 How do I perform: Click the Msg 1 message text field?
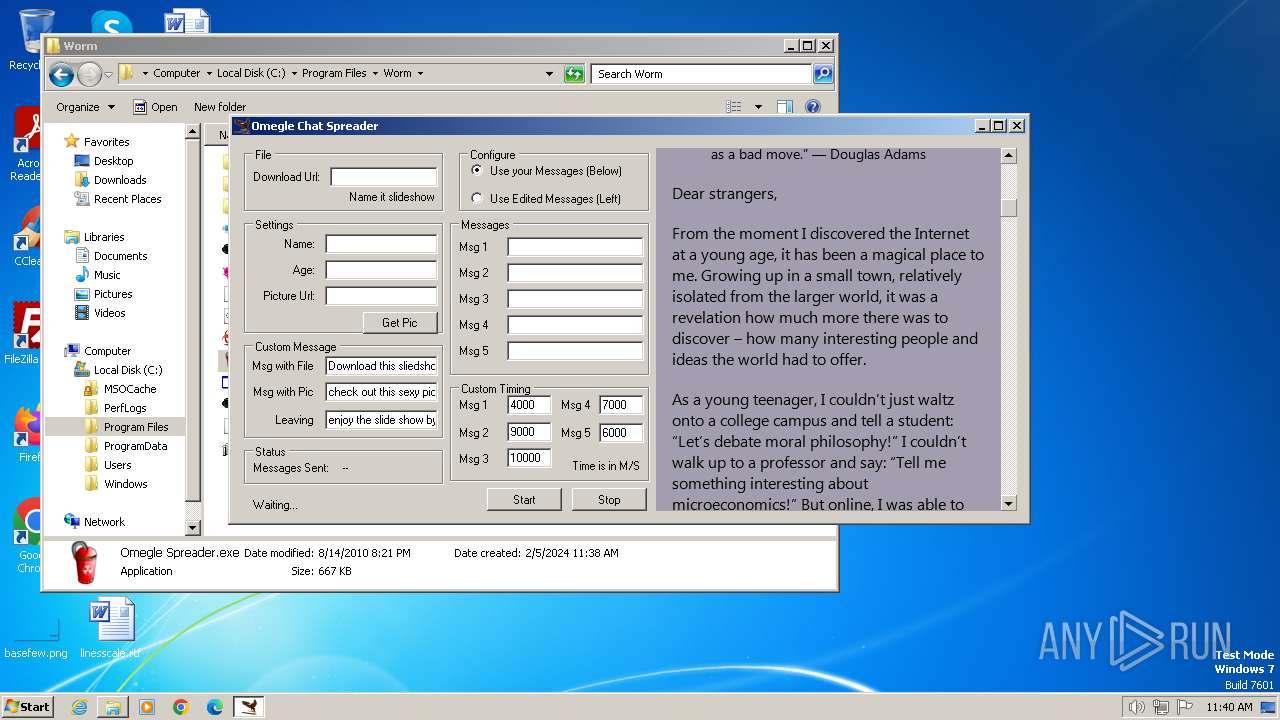(x=575, y=247)
